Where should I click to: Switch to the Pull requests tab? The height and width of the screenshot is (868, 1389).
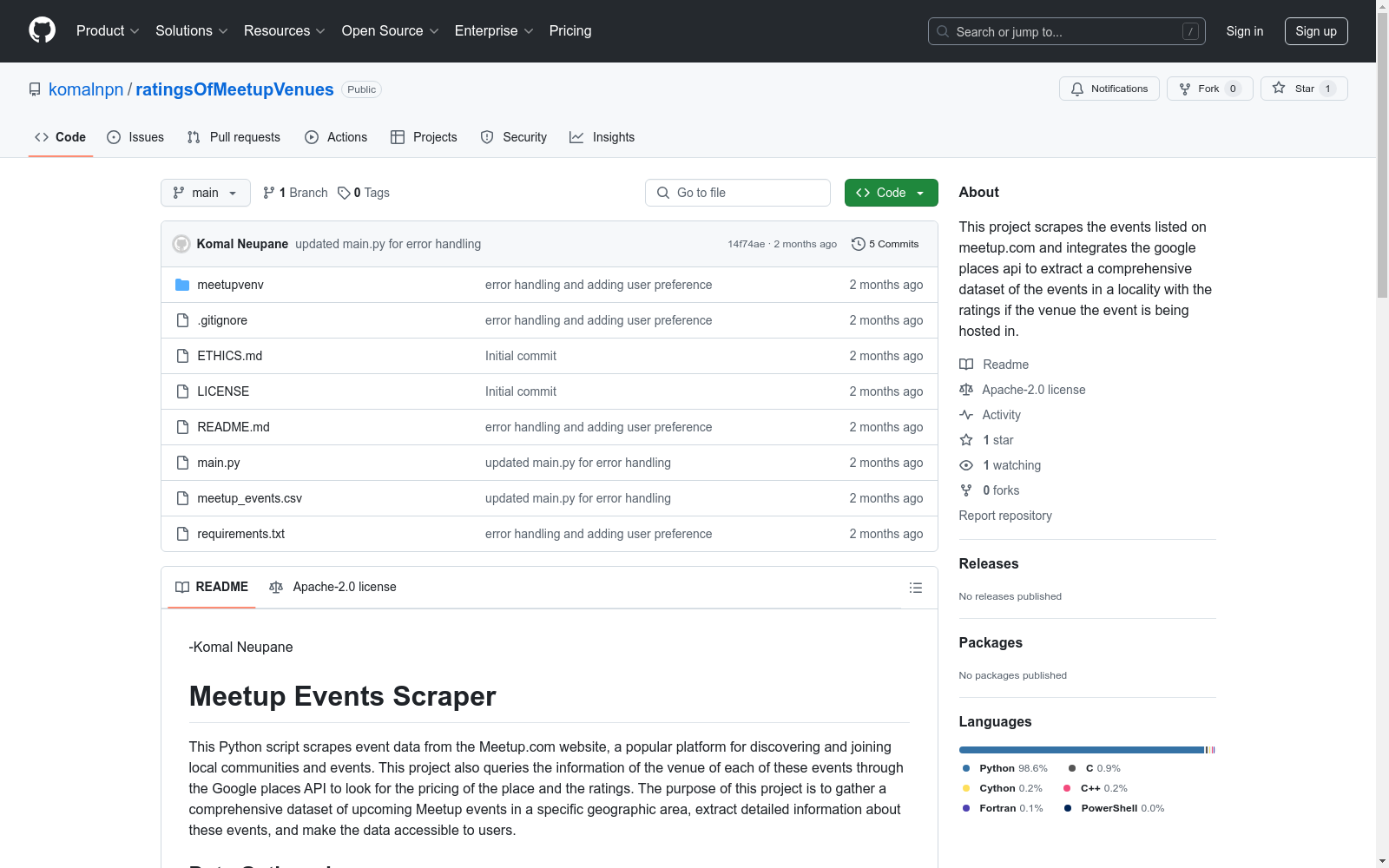coord(234,137)
